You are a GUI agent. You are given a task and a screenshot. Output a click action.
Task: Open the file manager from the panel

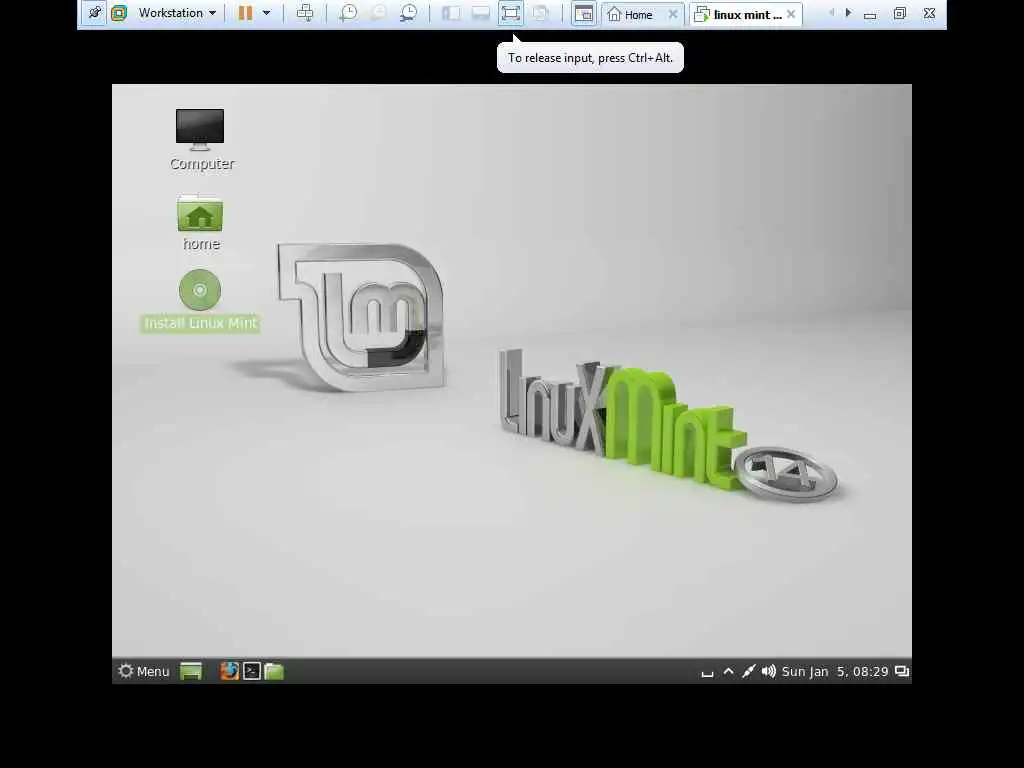coord(274,671)
